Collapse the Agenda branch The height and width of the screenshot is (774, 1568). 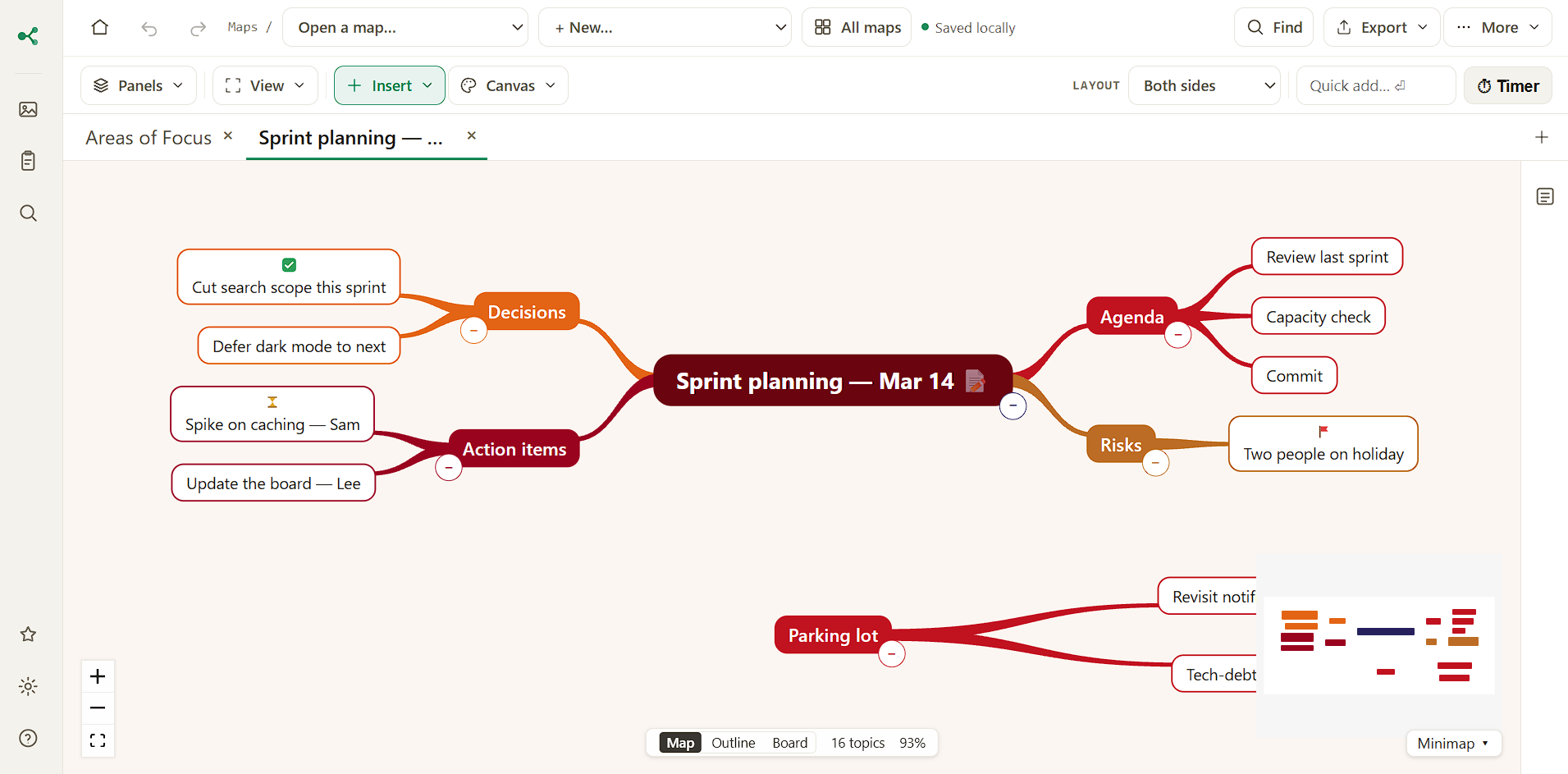(1178, 334)
